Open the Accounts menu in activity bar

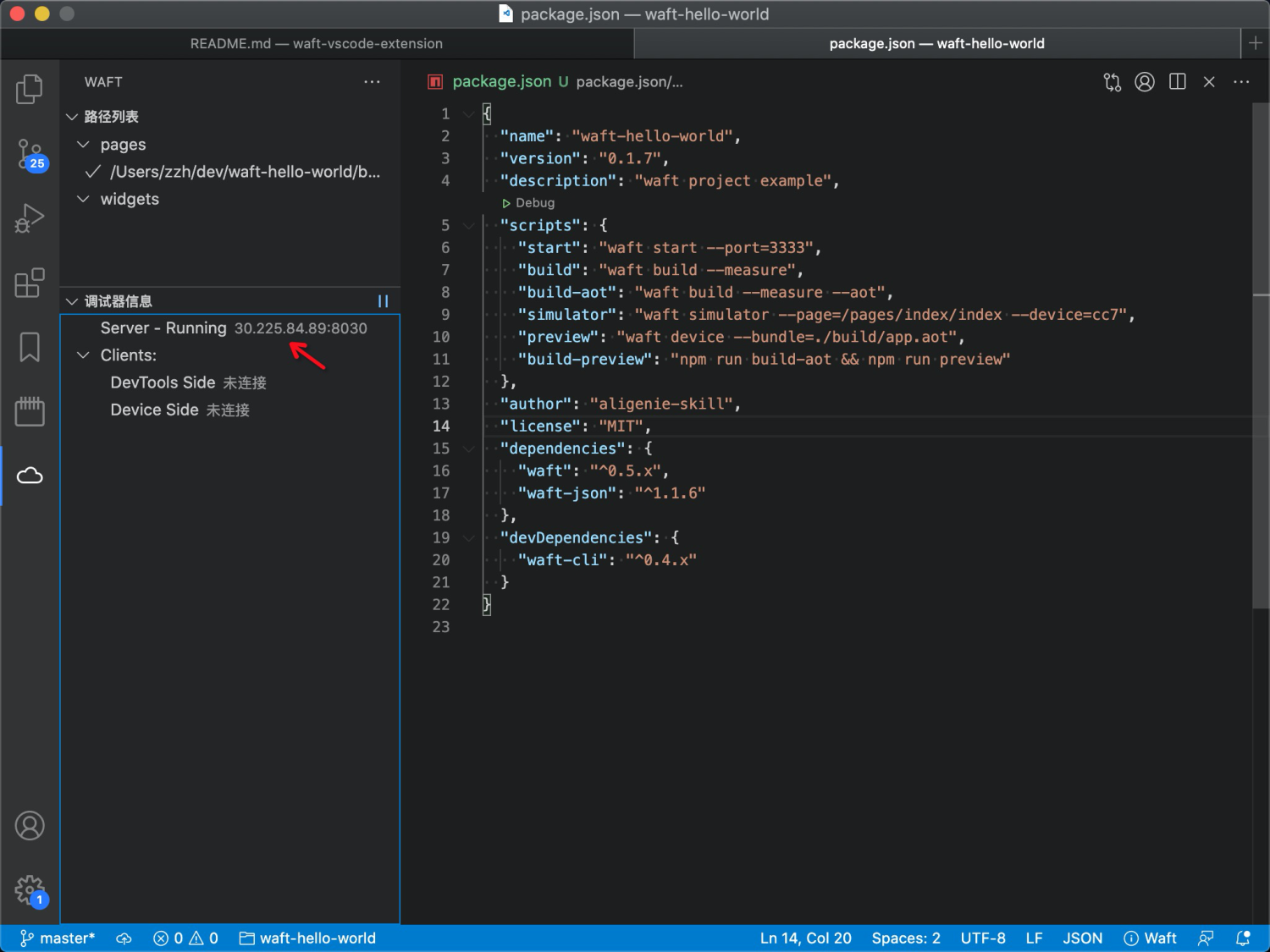(30, 825)
